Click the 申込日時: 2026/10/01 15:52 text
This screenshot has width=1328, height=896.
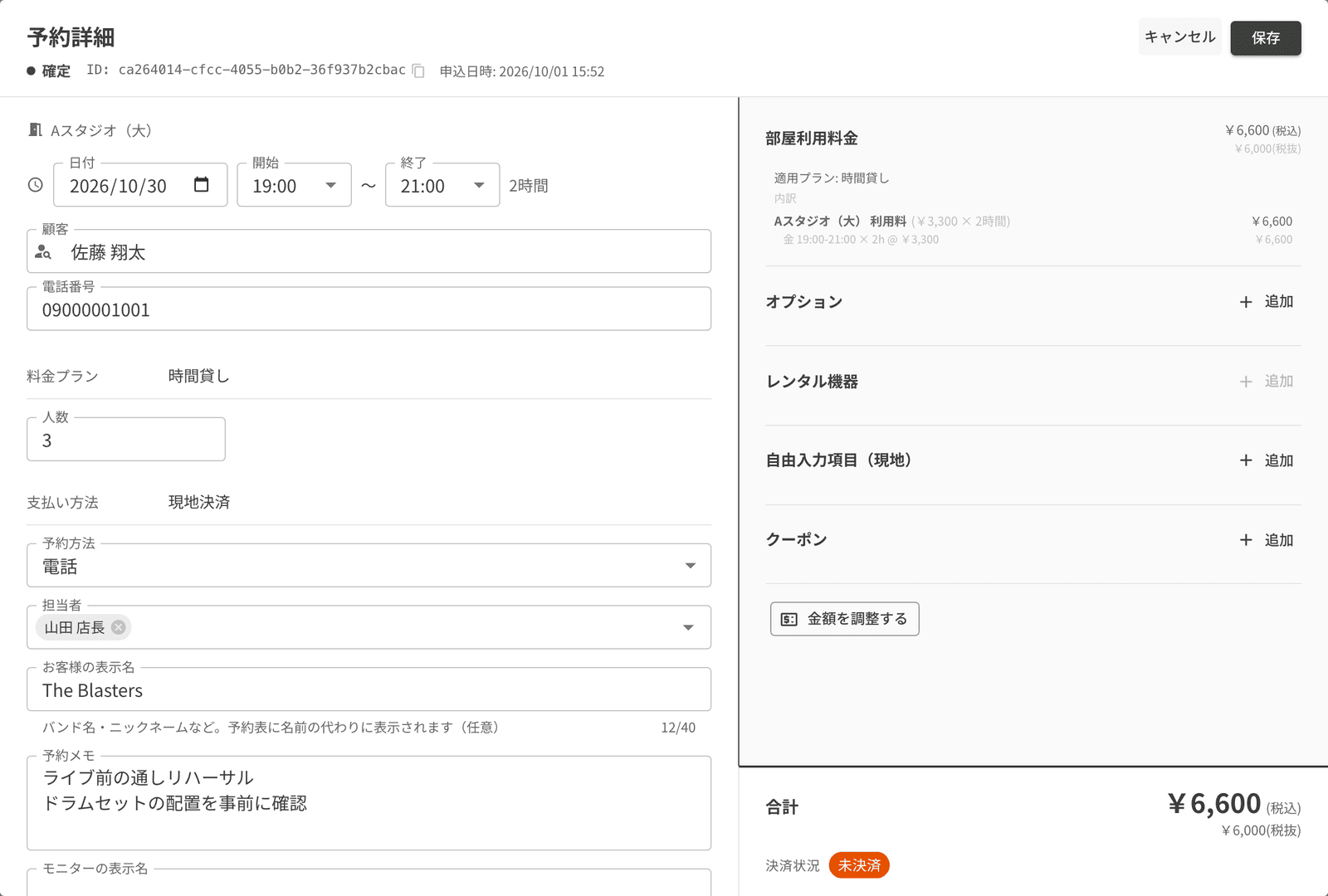522,71
